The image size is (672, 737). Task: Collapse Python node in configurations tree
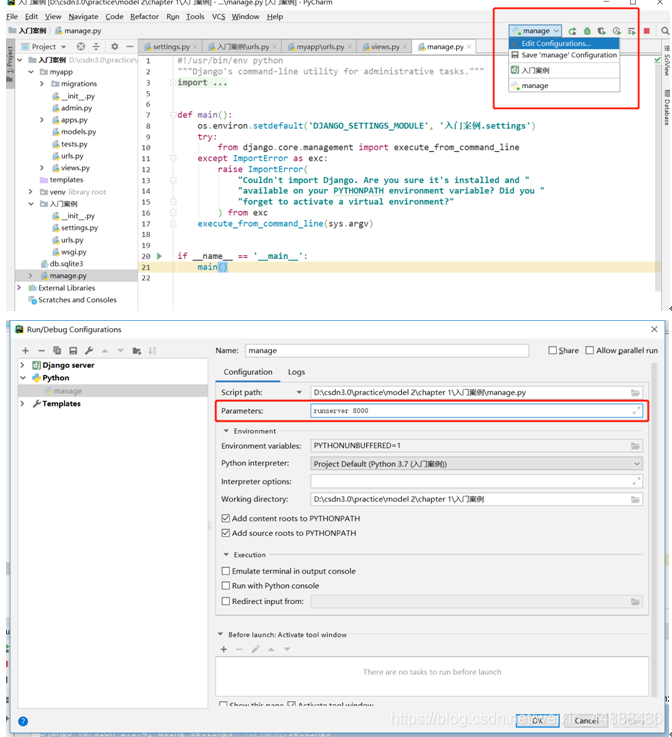click(x=23, y=378)
